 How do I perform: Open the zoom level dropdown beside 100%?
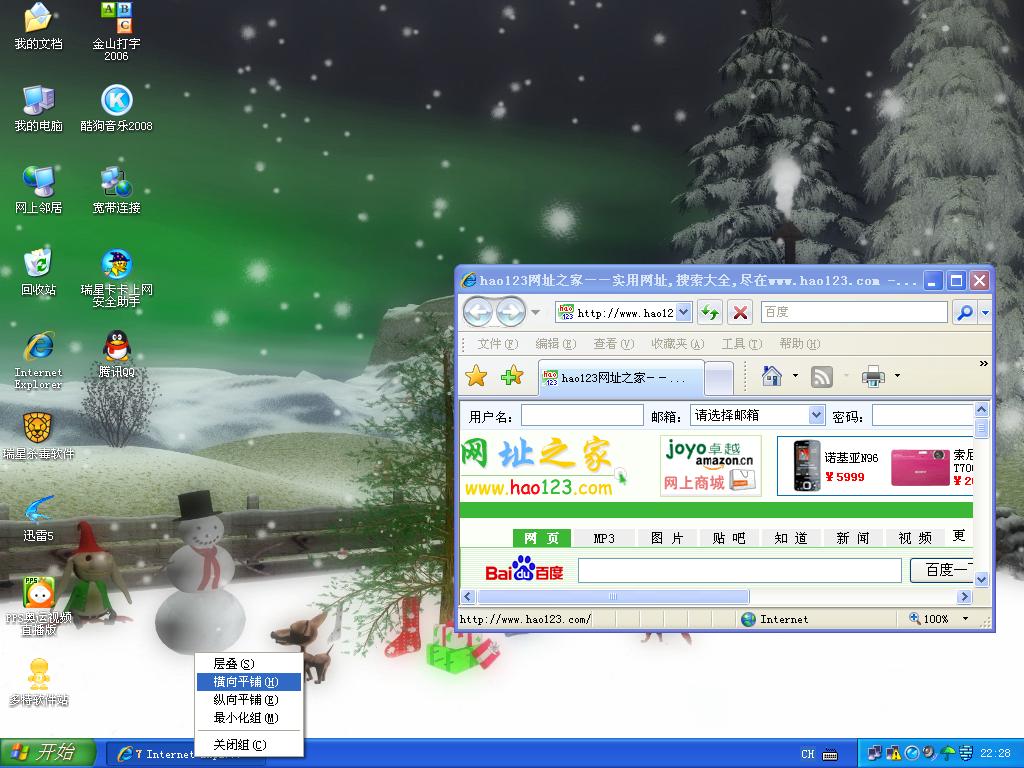point(965,618)
